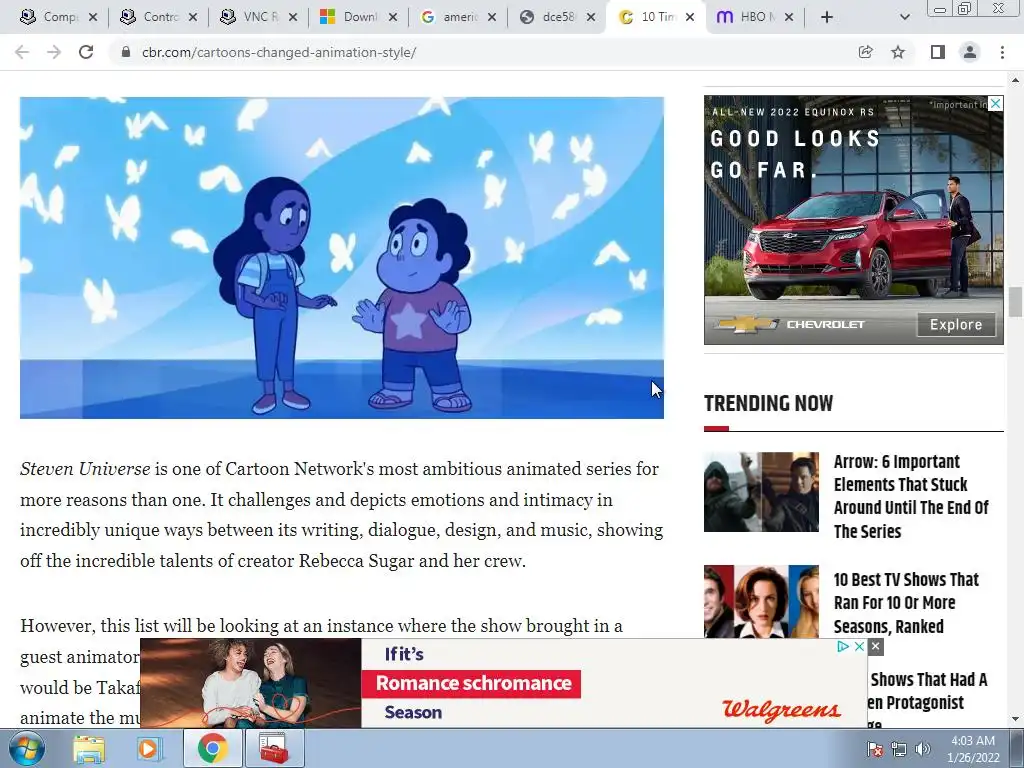Open the clock showing 4:03 AM
The image size is (1024, 768).
click(973, 749)
